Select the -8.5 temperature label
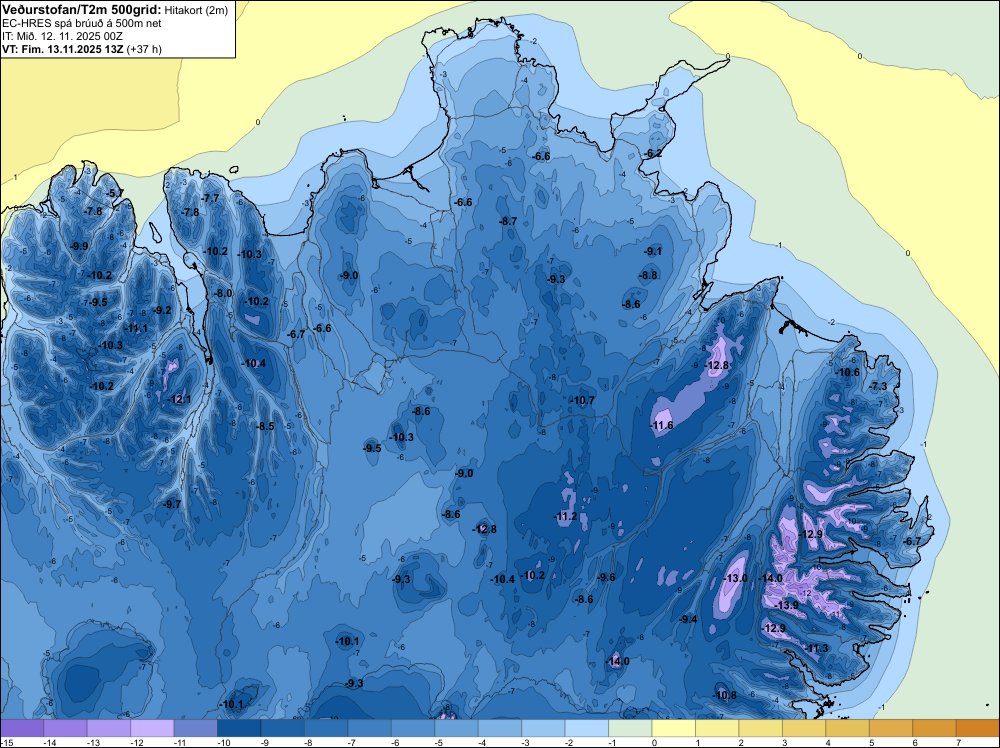Screen dimensions: 1000x748 266,426
